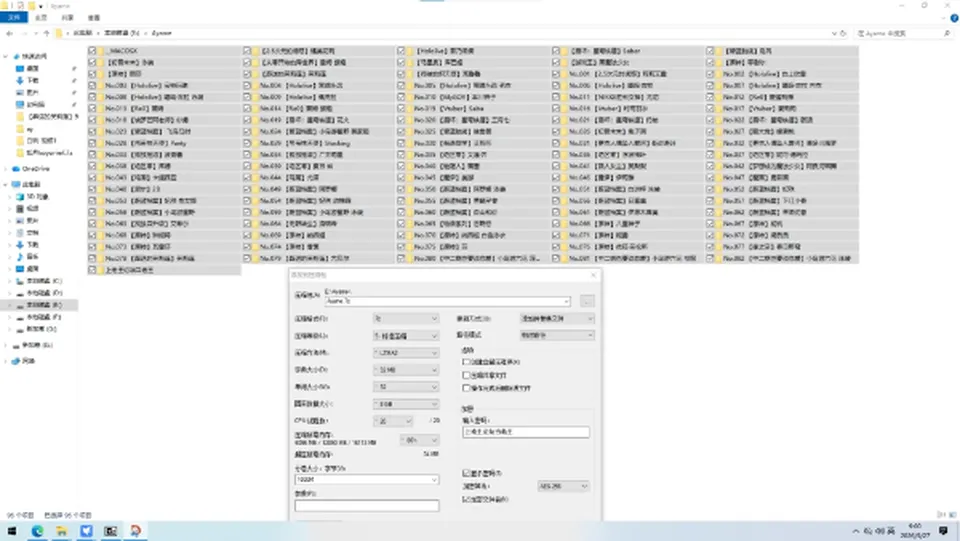Viewport: 960px width, 541px height.
Task: Open the CPU threads dropdown
Action: coord(393,421)
